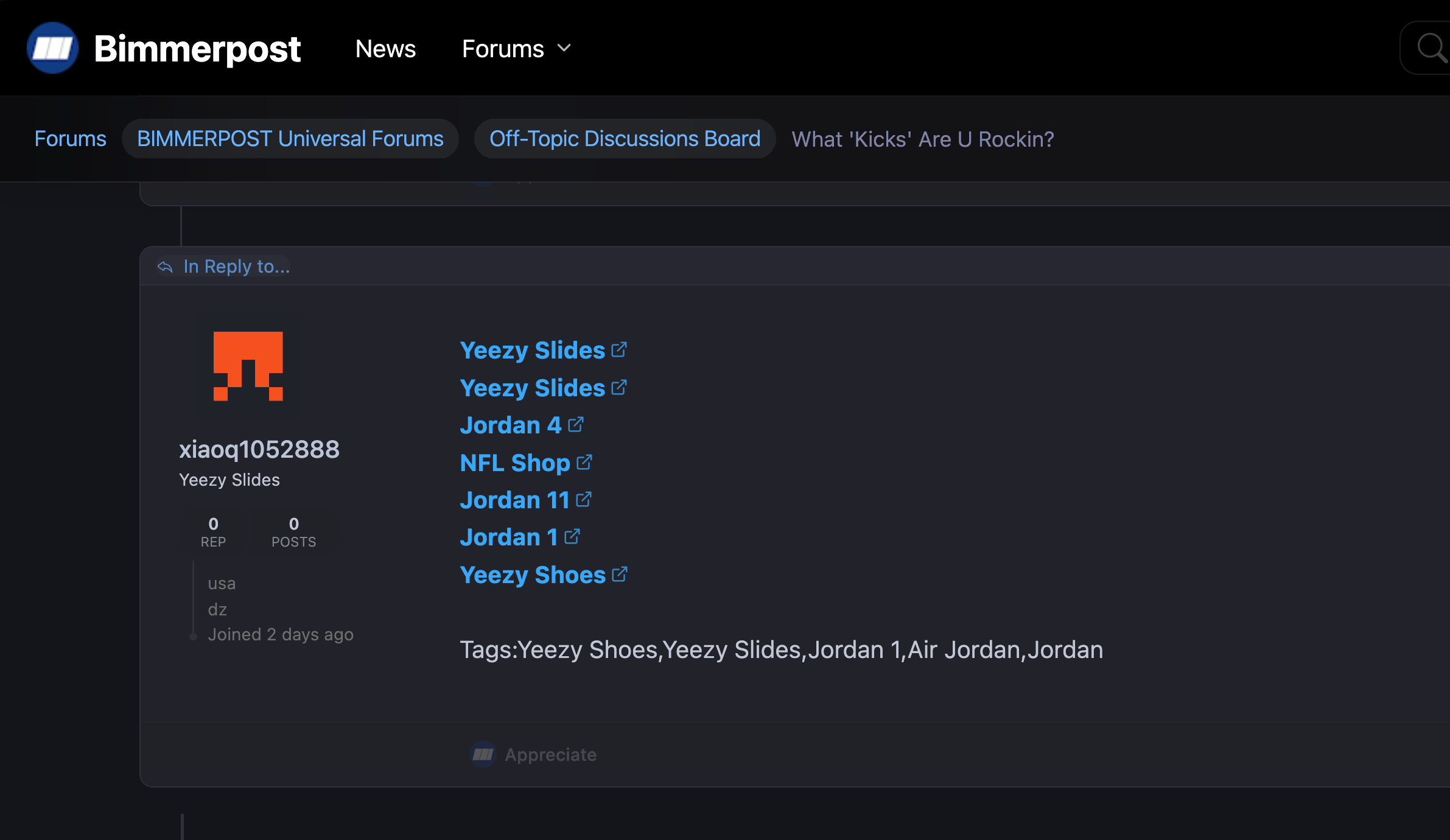
Task: Open the News menu item
Action: (385, 49)
